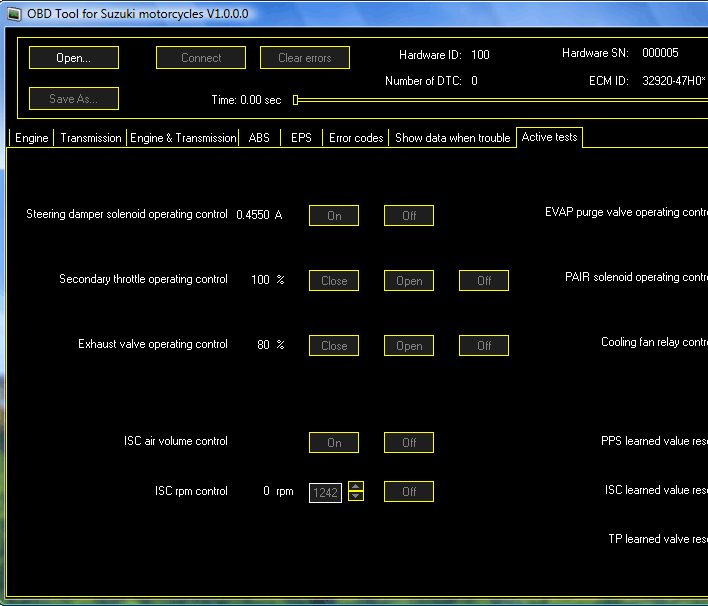Click Open for exhaust valve control
708x606 pixels.
(409, 346)
